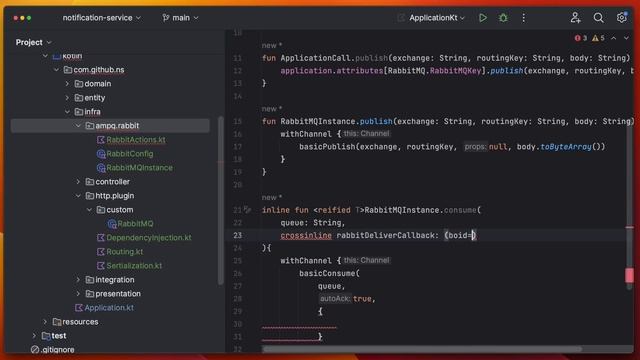Viewport: 640px width, 360px height.
Task: Select Routing.kt in the tree
Action: (124, 252)
